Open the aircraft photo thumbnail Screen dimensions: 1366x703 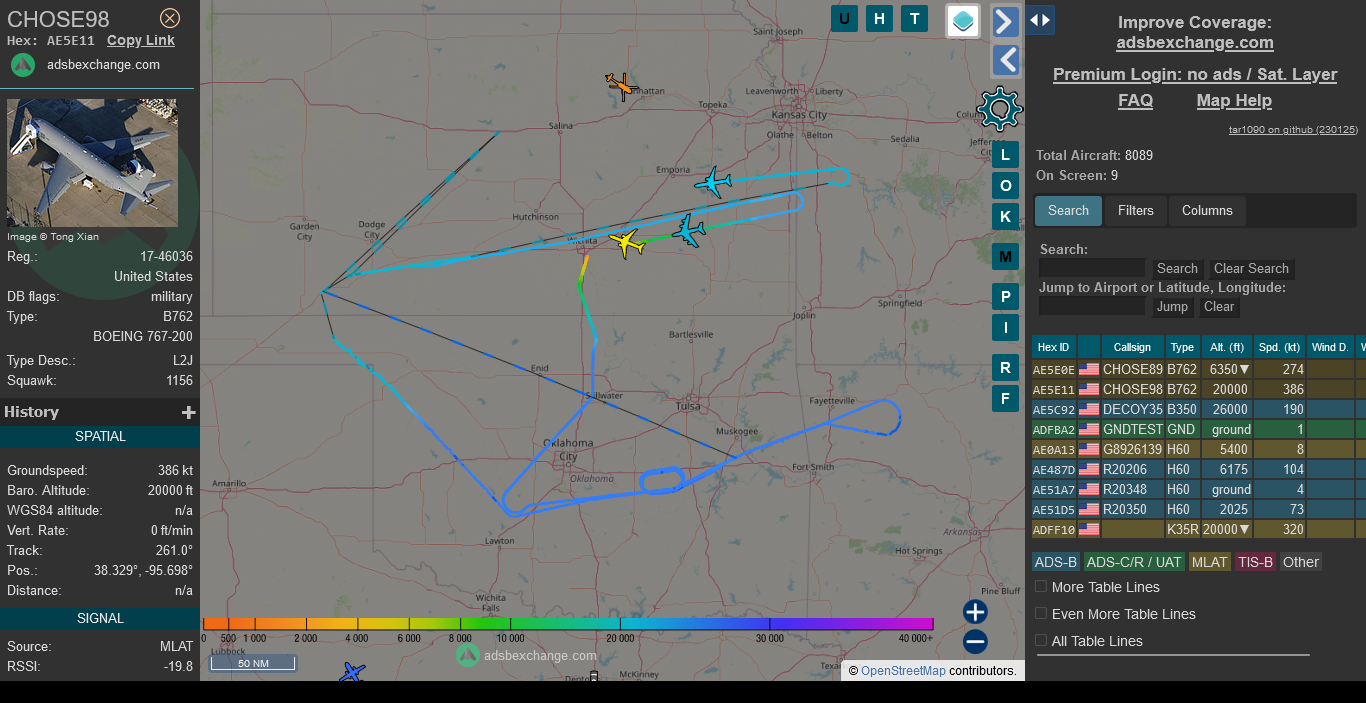92,163
